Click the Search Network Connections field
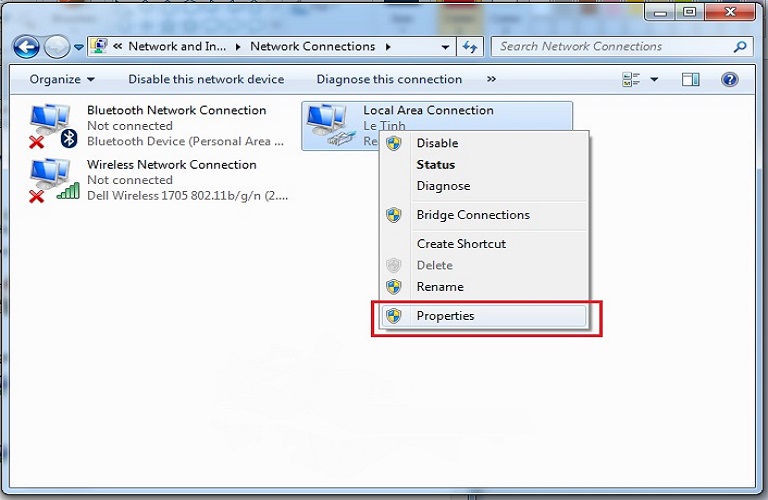 610,46
